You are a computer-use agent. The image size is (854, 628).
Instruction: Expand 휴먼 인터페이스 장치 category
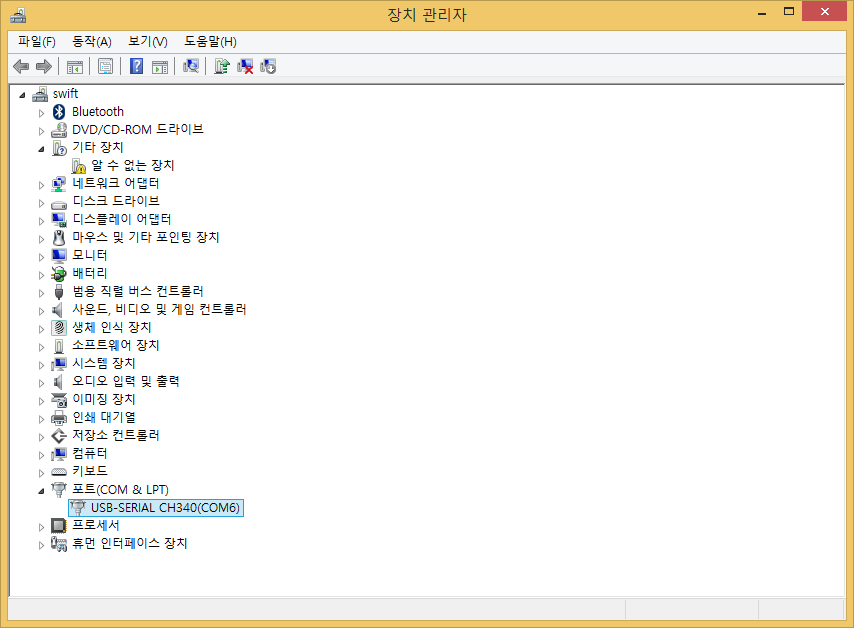[41, 545]
